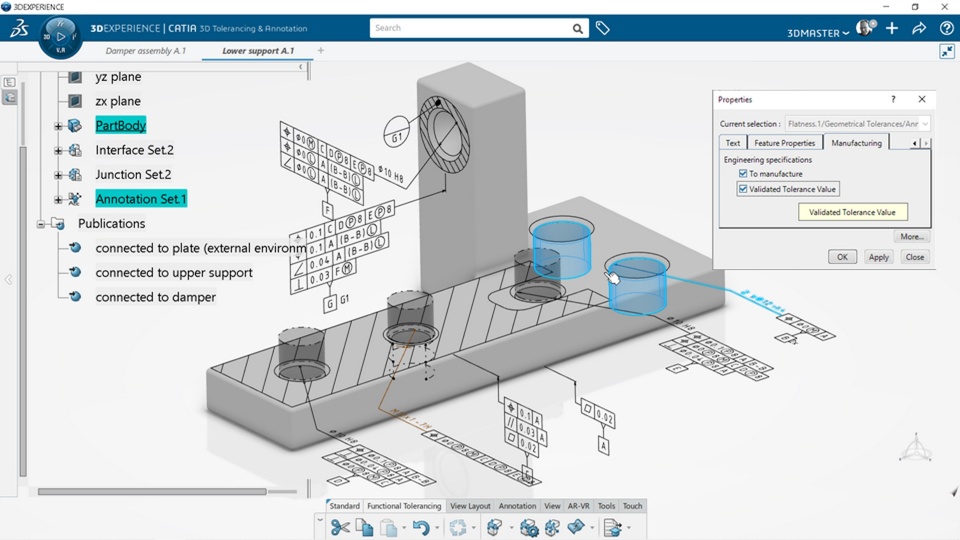Viewport: 960px width, 540px height.
Task: Expand the action bar chevron at left
Action: click(x=319, y=520)
